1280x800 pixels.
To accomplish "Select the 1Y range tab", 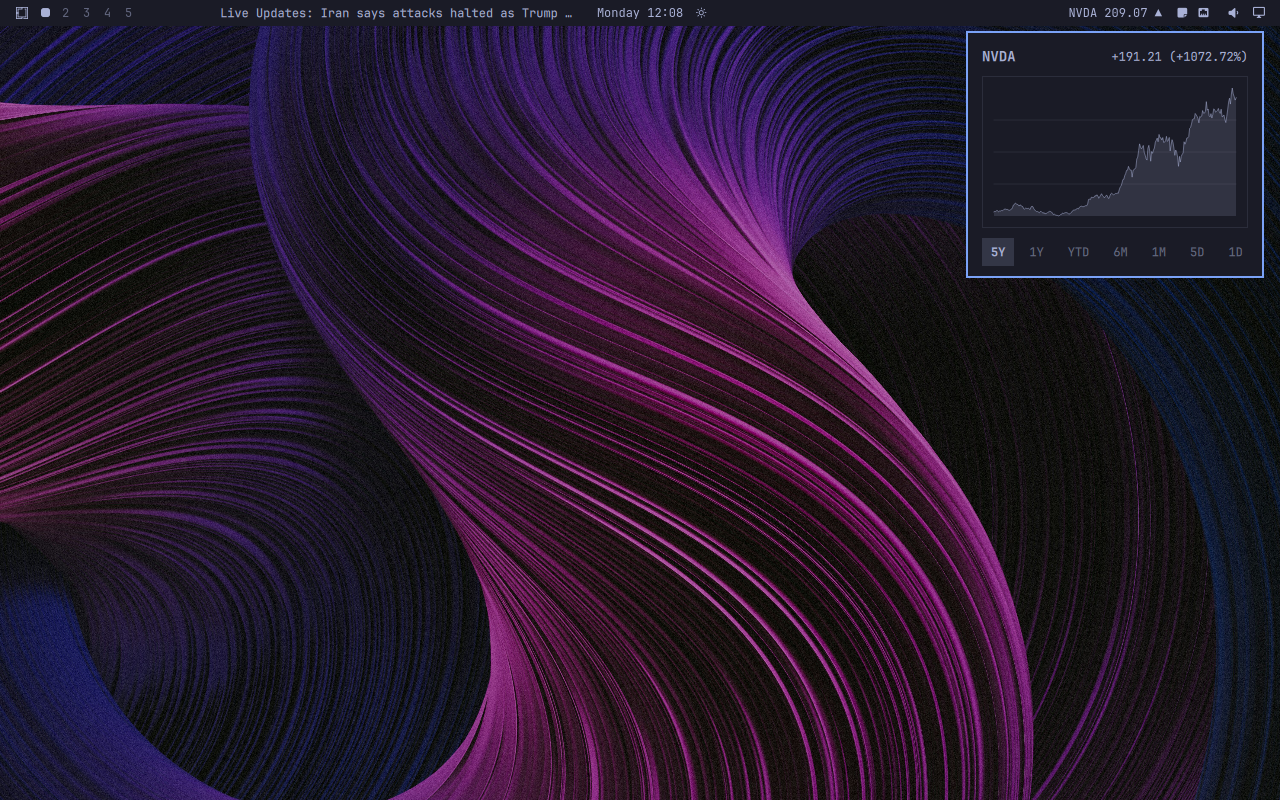I will pyautogui.click(x=1036, y=252).
